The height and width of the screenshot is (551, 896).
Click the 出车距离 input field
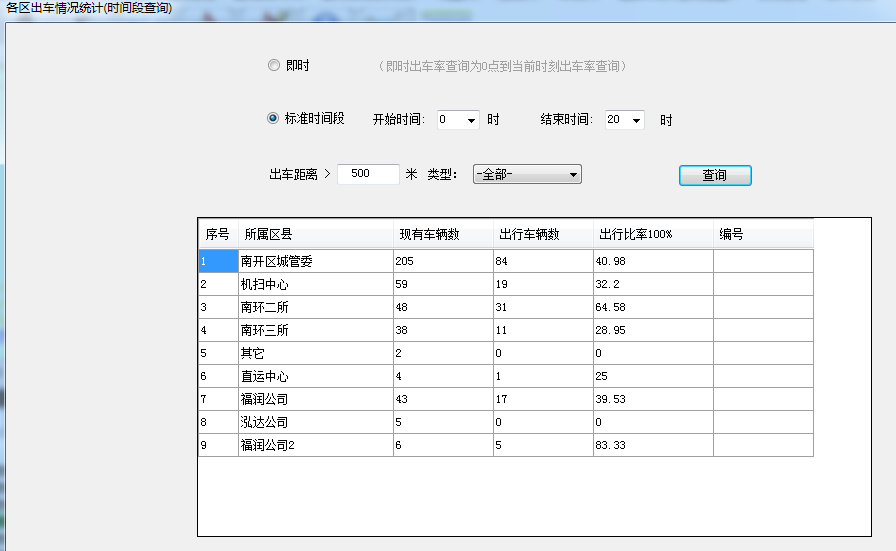click(x=368, y=174)
